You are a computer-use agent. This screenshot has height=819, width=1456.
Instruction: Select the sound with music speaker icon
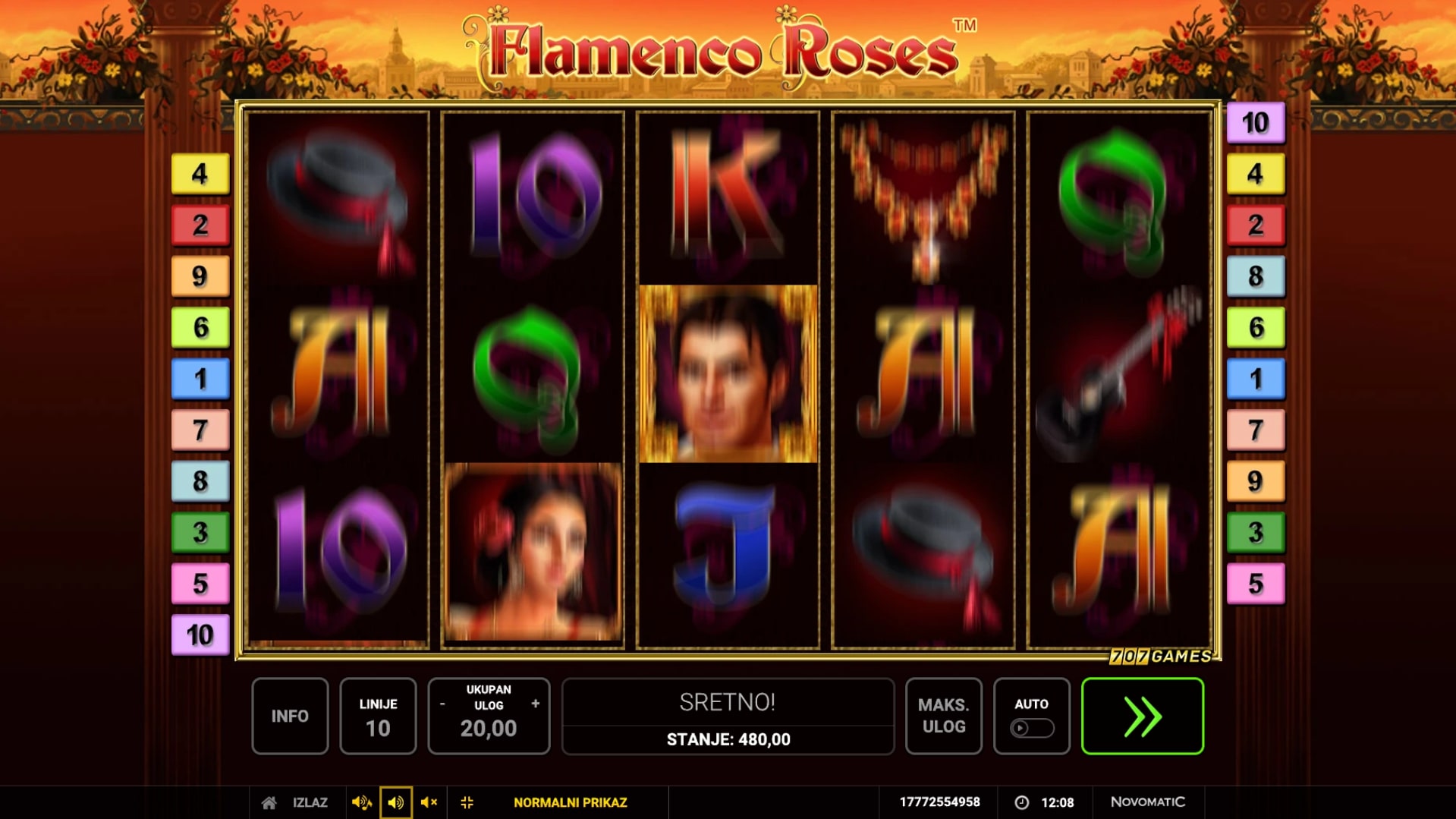361,802
